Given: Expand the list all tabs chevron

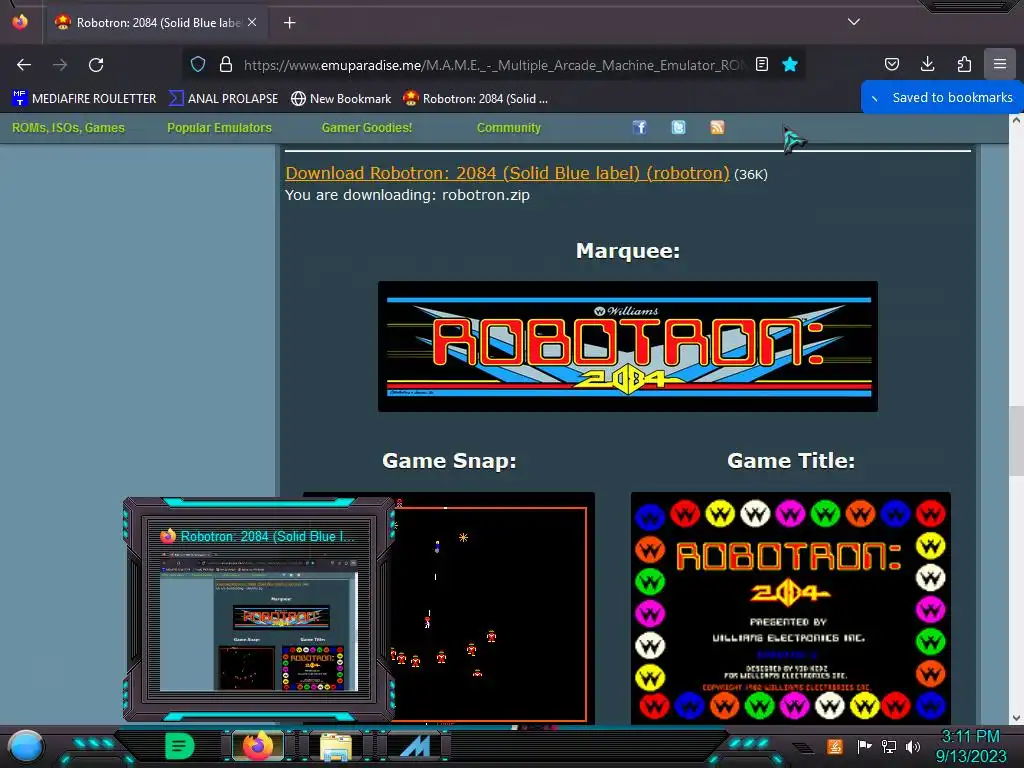Looking at the screenshot, I should (854, 22).
